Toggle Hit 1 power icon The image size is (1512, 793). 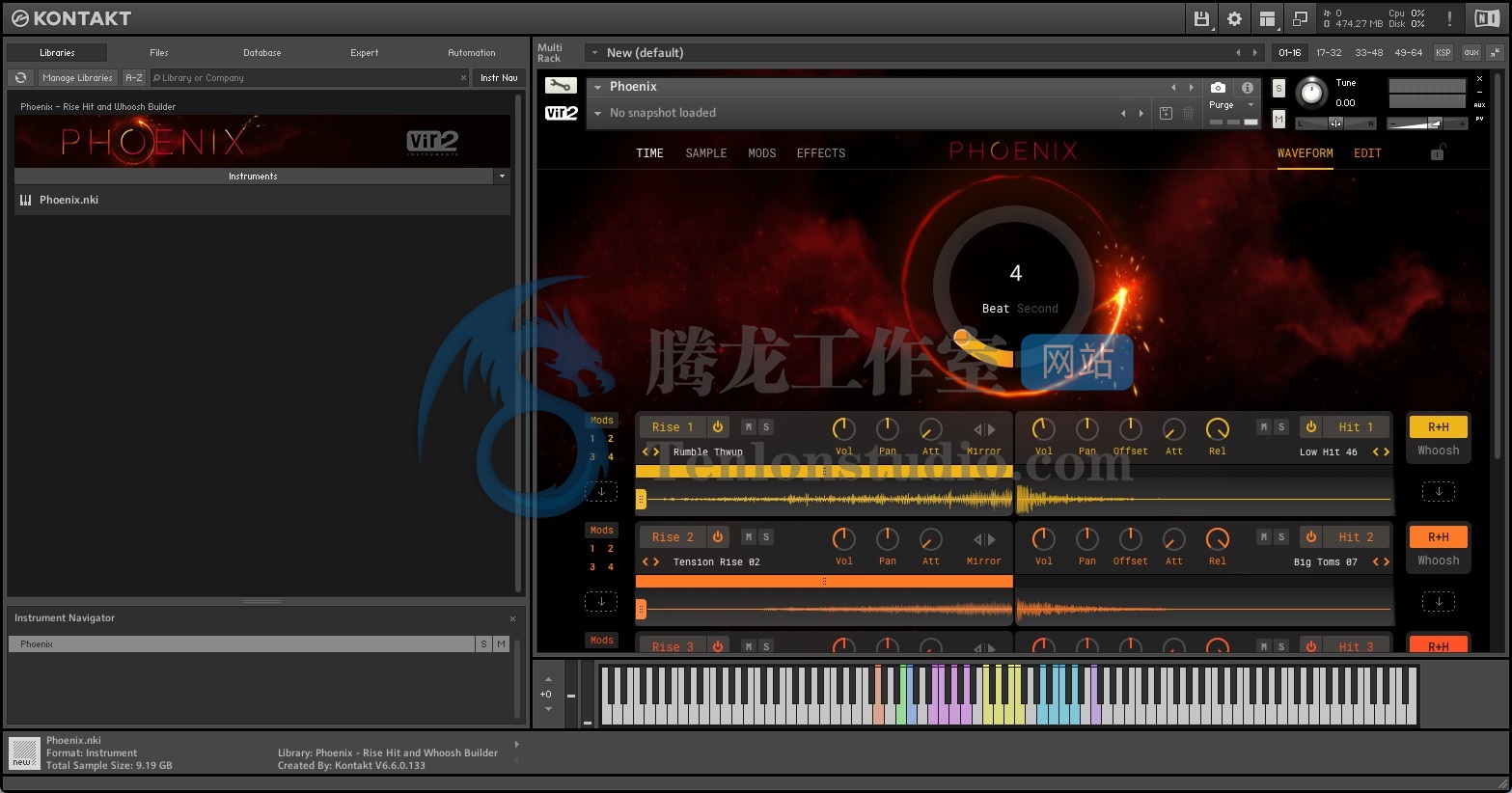[1311, 426]
